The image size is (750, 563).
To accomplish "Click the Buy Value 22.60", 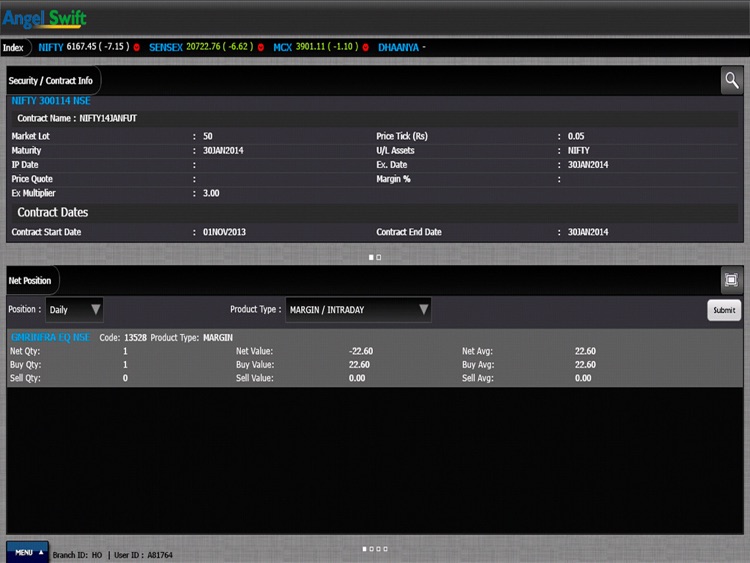I will [359, 364].
